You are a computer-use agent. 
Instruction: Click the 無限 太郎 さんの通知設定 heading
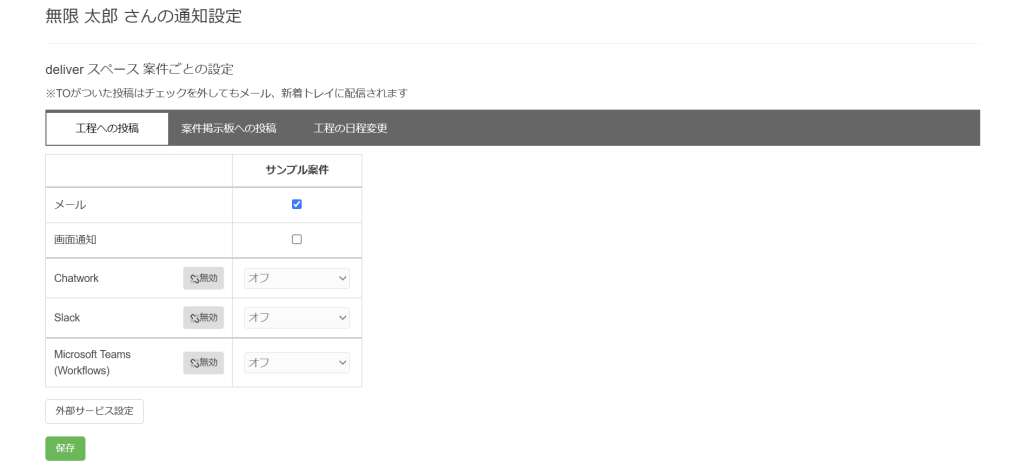[144, 16]
